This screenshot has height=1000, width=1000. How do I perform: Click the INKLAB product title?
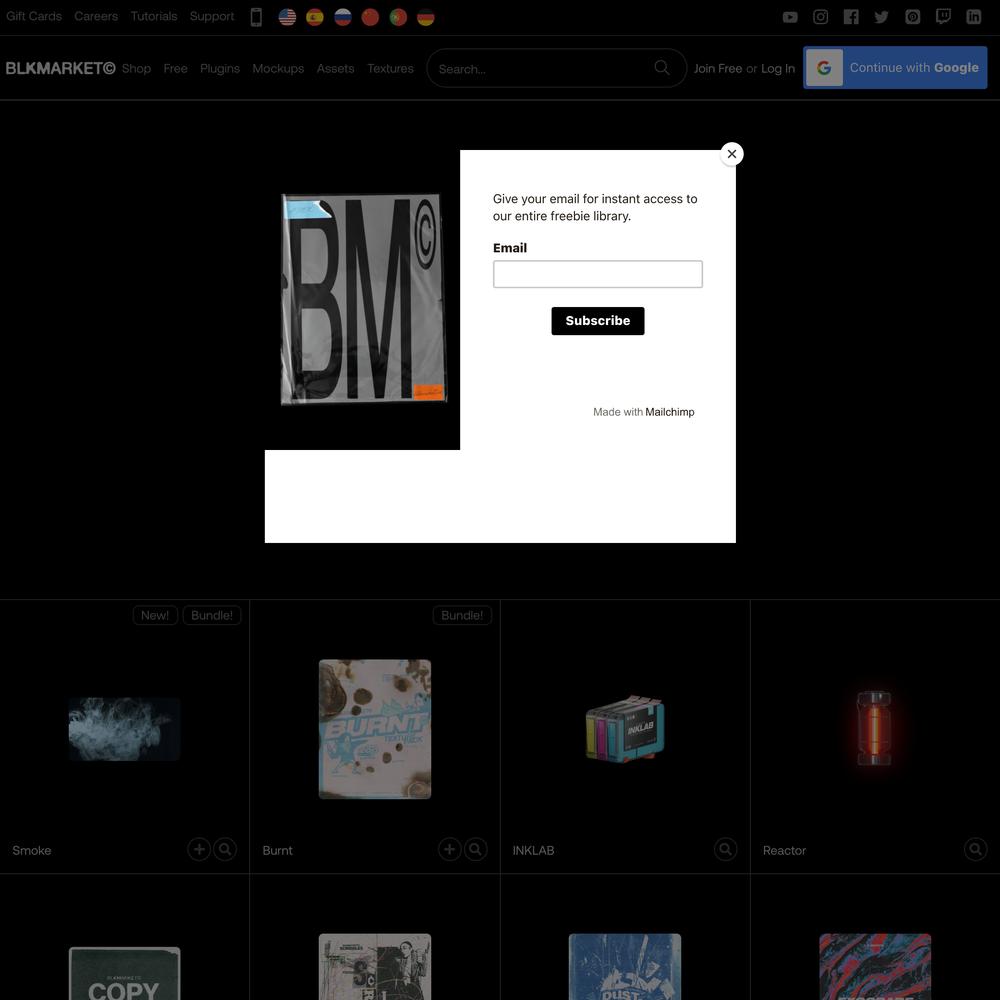533,850
